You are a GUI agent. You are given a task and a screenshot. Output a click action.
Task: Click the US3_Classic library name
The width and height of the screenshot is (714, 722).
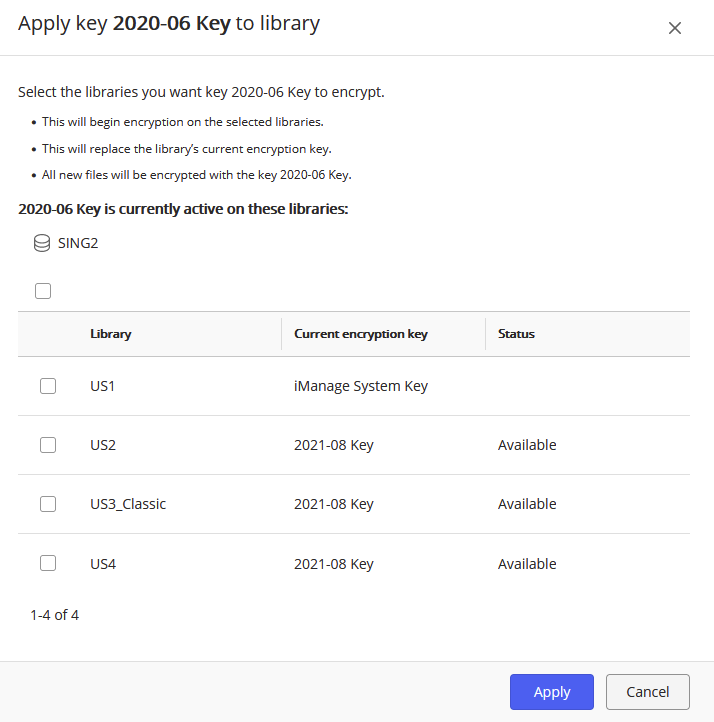click(128, 504)
